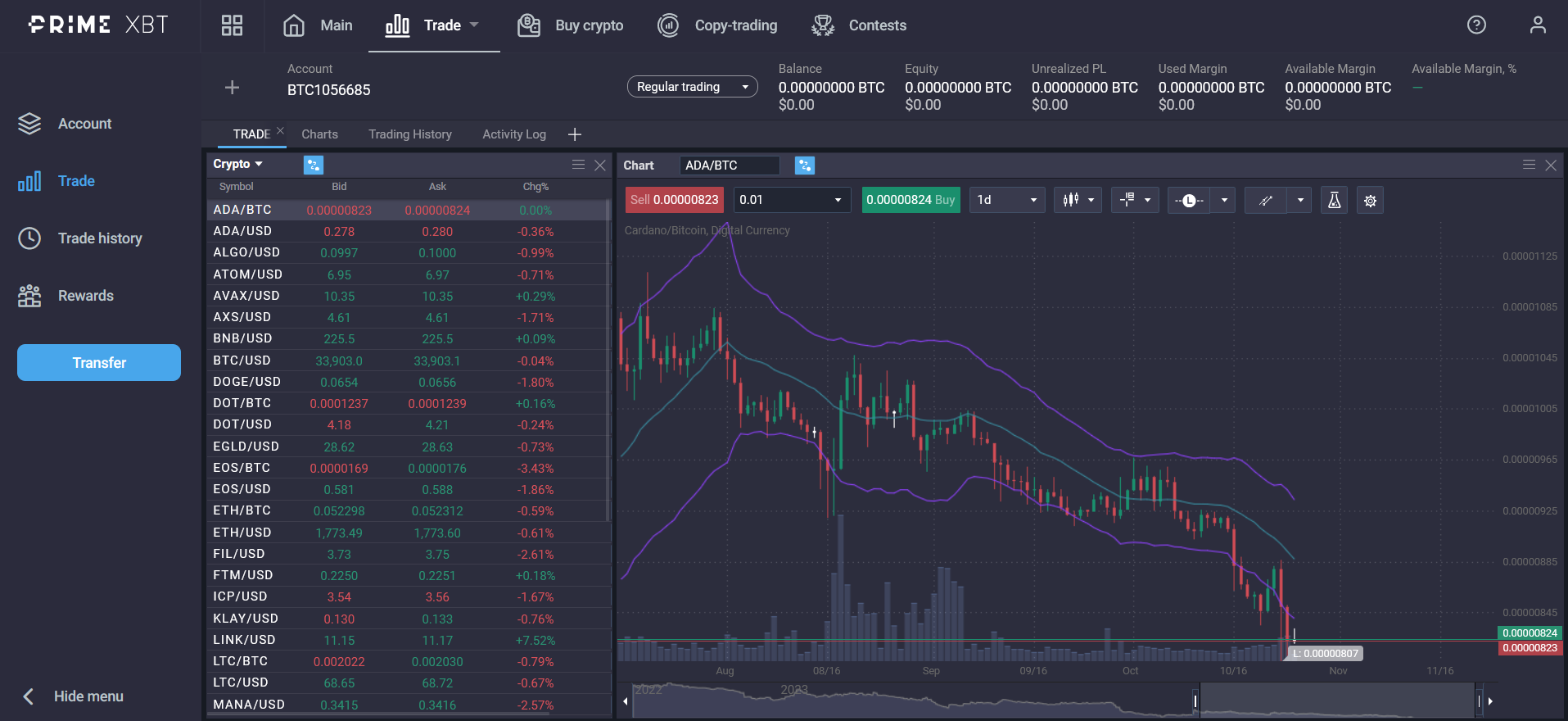
Task: Open the 0.01 order size dropdown
Action: click(x=791, y=200)
